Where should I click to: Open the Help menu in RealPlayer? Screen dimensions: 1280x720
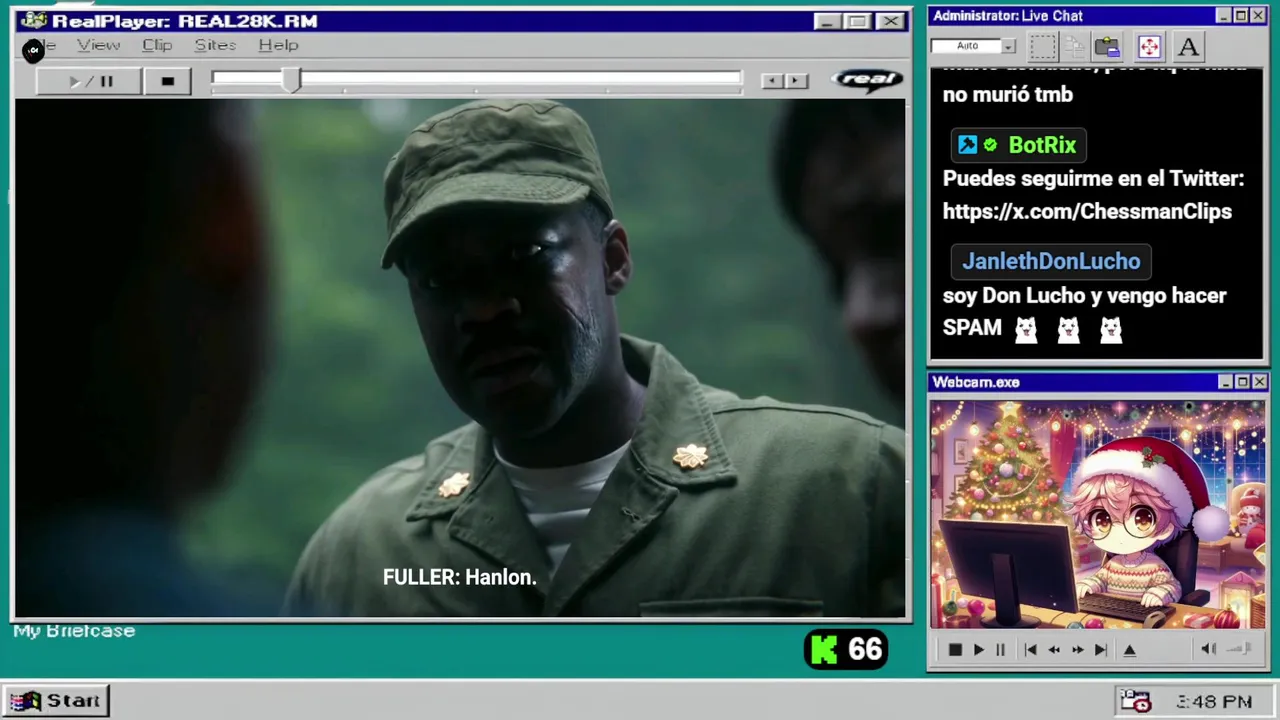pos(278,45)
